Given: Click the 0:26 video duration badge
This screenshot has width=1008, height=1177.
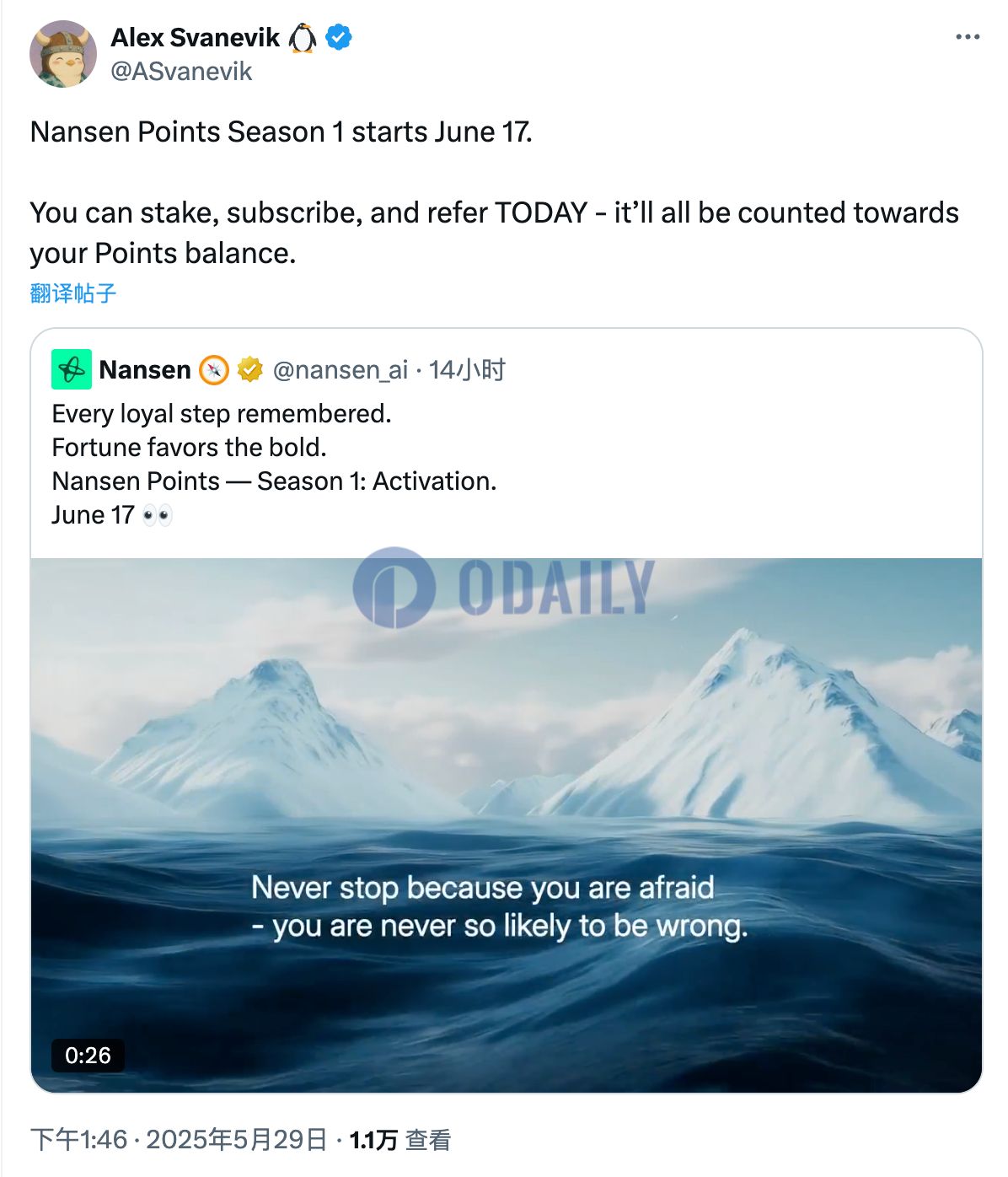Looking at the screenshot, I should [88, 1056].
